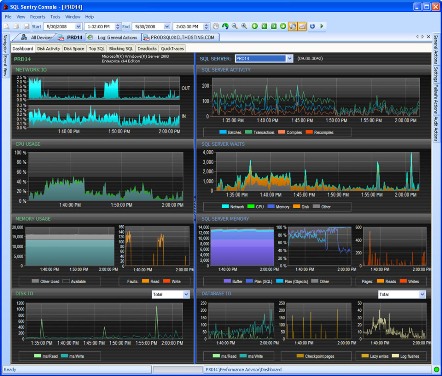Screen dimensions: 442x376
Task: Open the Start date dropdown
Action: [x=78, y=26]
